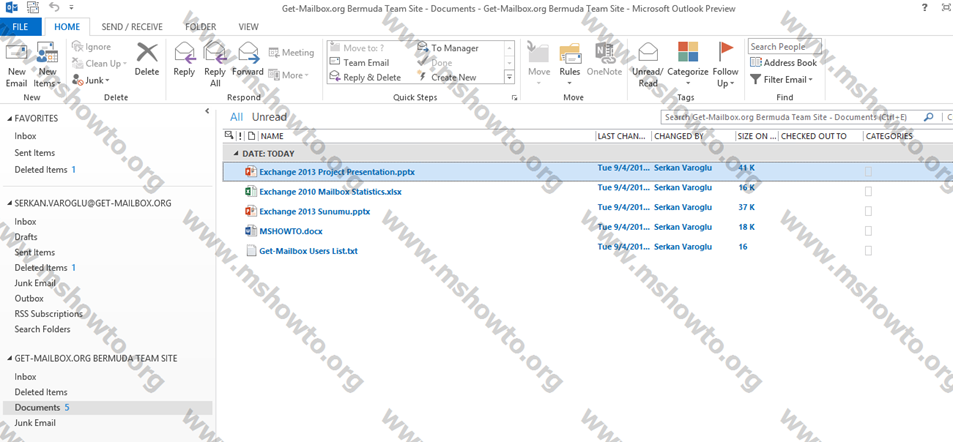The image size is (953, 442).
Task: Open the Filter Email dropdown
Action: [781, 80]
